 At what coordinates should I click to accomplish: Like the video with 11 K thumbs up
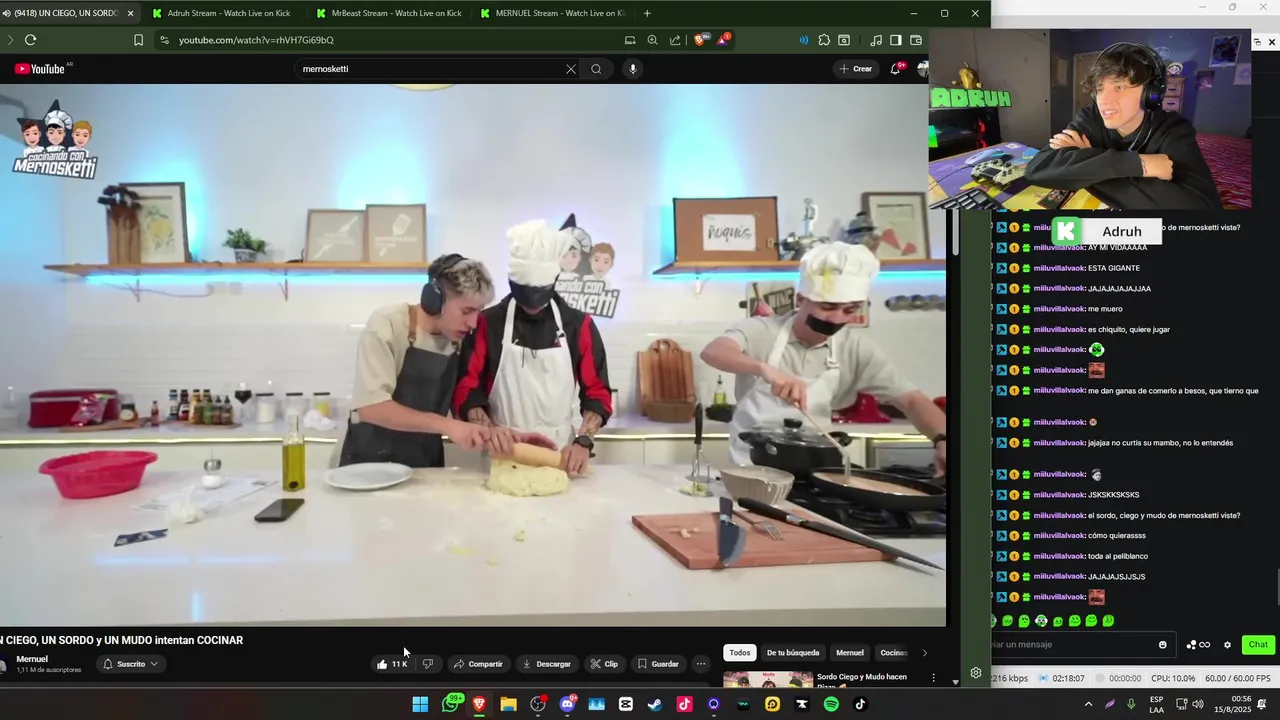pos(392,664)
